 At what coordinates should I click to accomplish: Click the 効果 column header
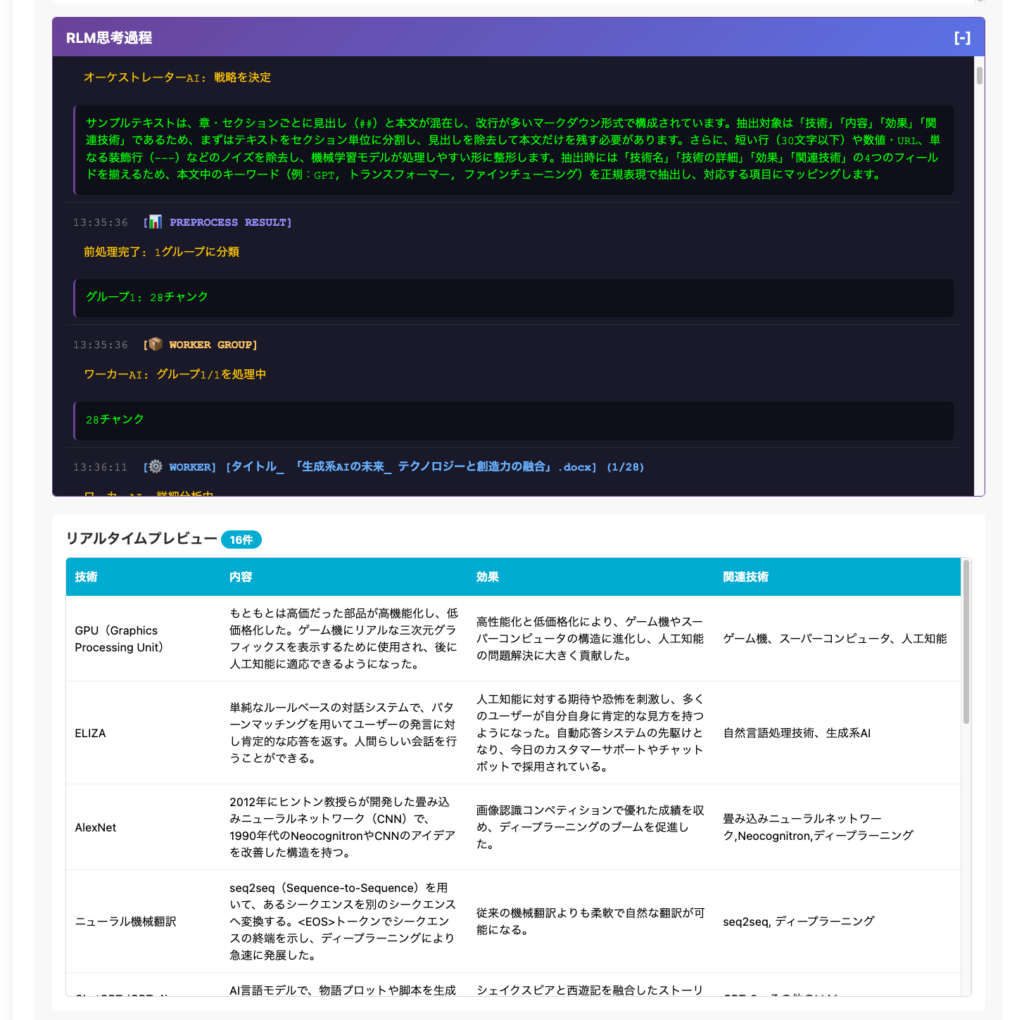pyautogui.click(x=487, y=577)
